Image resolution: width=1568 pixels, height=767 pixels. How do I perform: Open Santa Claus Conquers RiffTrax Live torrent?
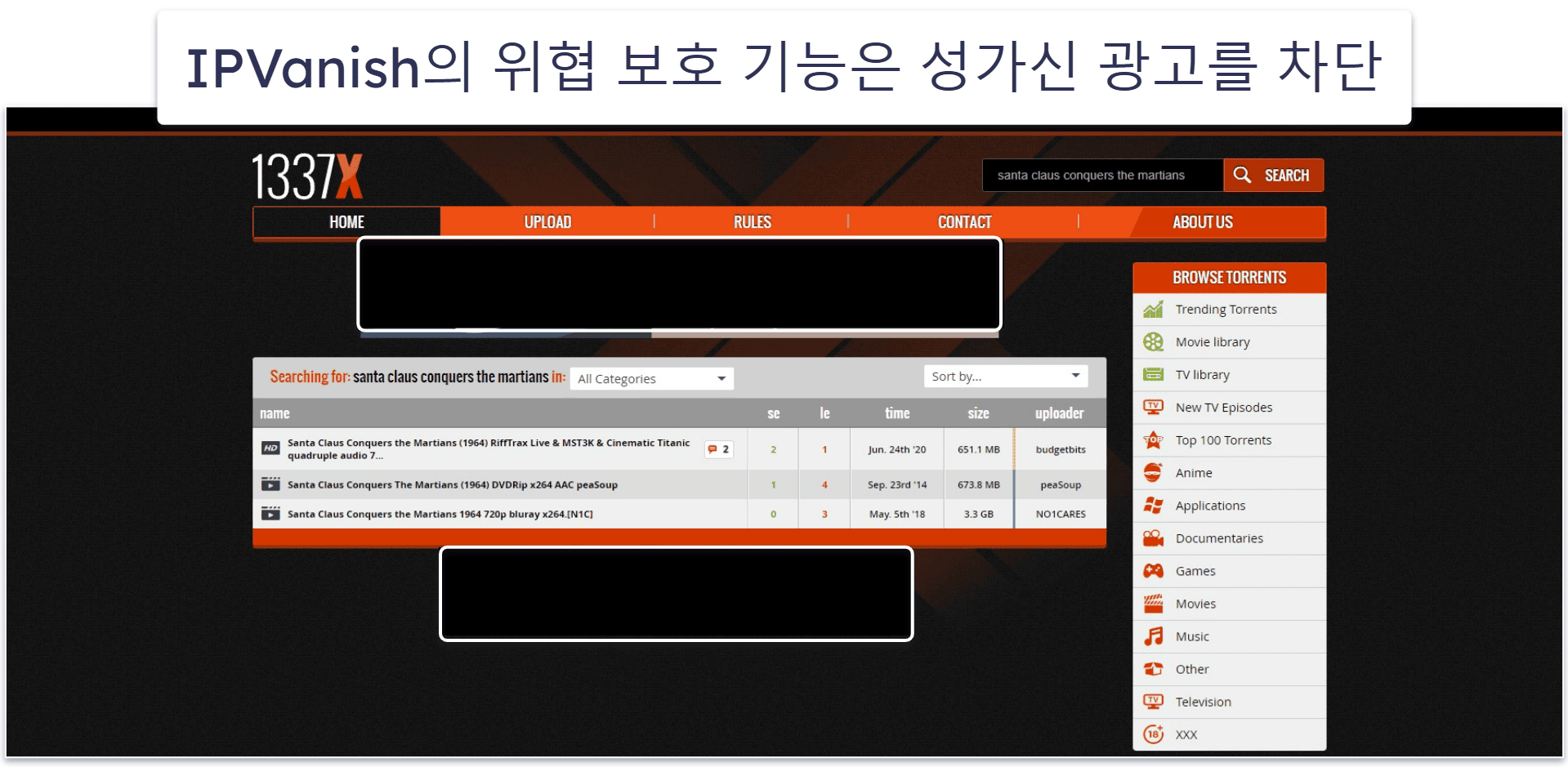click(489, 449)
